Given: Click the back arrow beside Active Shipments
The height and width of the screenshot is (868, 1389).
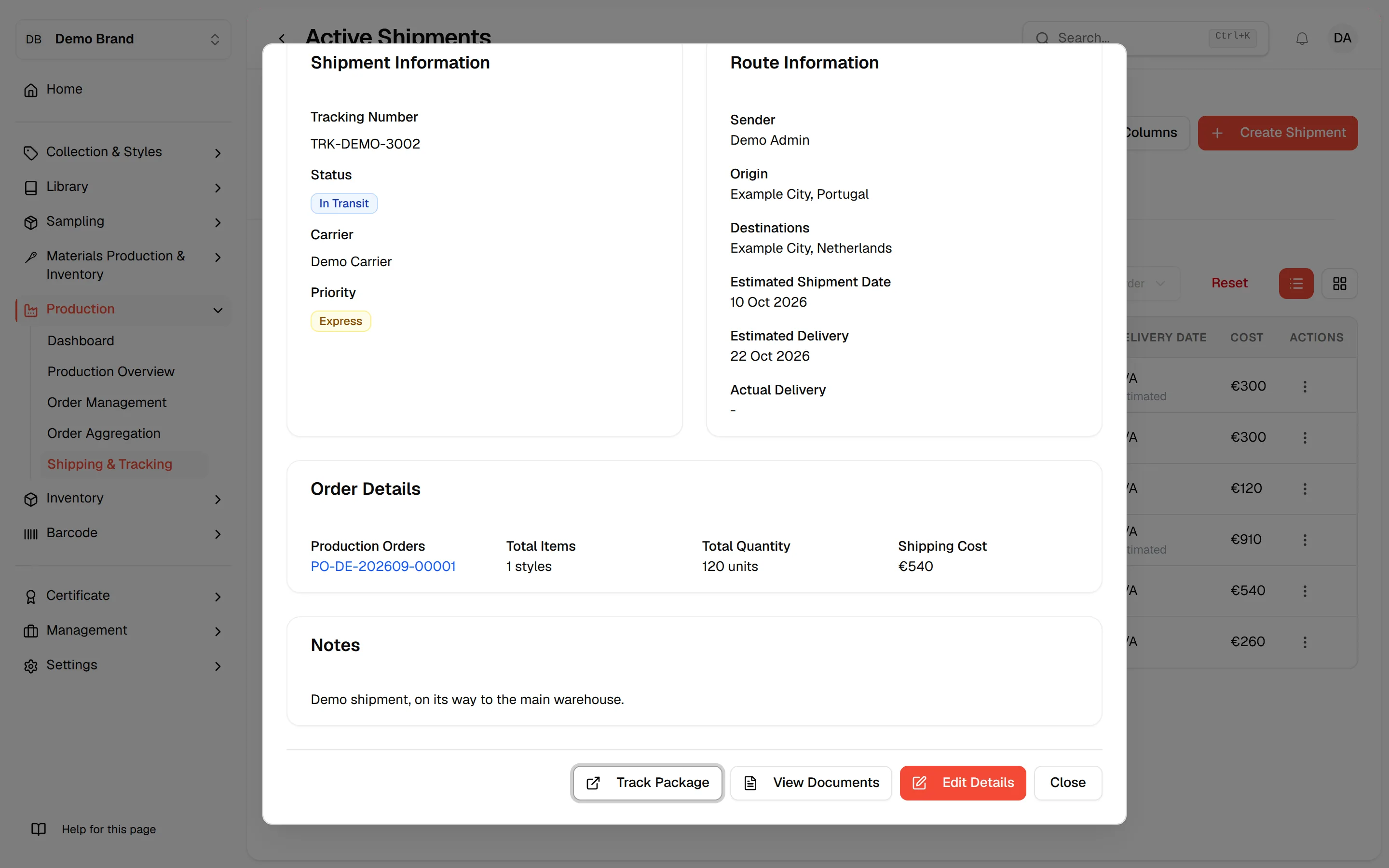Looking at the screenshot, I should [282, 39].
